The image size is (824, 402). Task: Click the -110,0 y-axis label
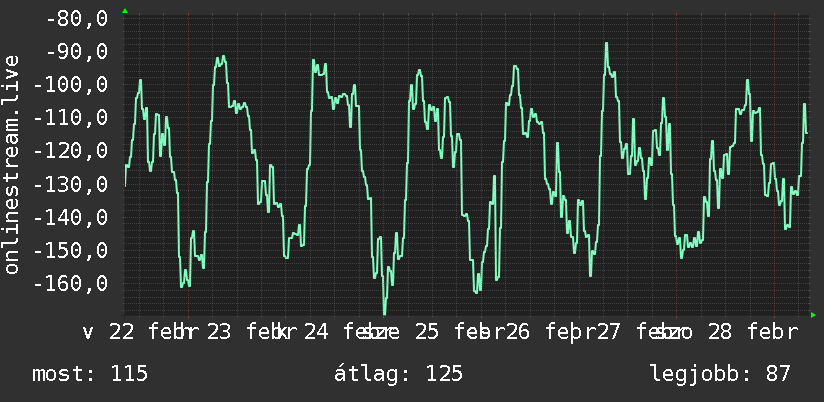(x=70, y=118)
